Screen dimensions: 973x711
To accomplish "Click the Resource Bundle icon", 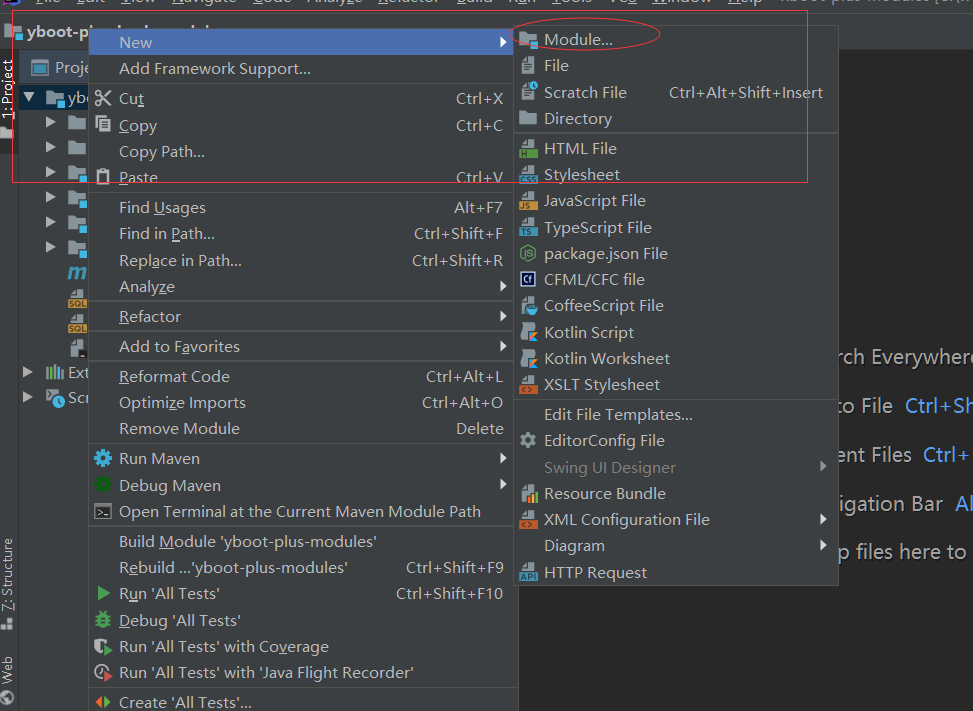I will click(529, 493).
